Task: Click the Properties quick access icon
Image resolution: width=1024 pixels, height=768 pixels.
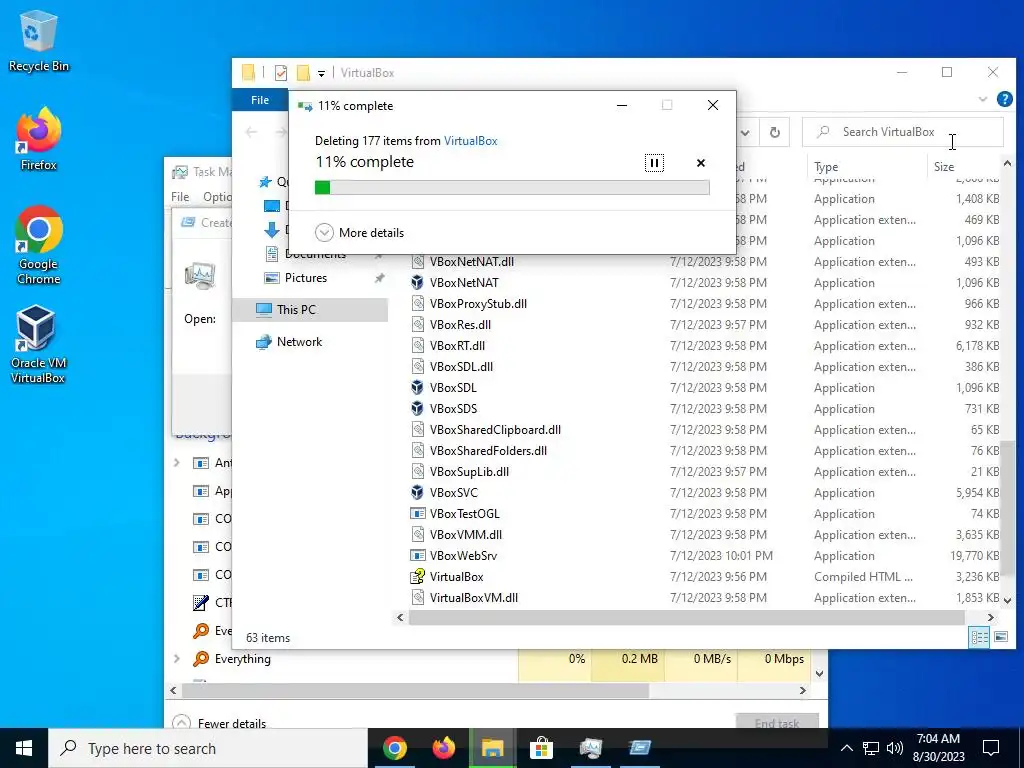Action: (281, 72)
